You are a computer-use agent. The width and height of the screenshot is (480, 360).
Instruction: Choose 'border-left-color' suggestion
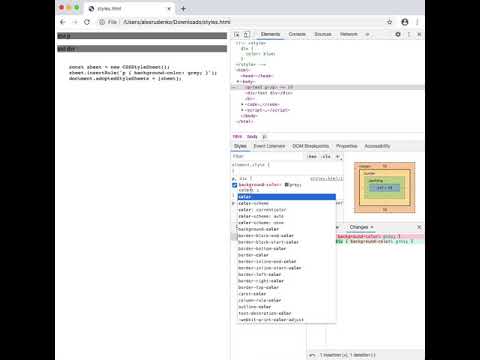pos(286,275)
